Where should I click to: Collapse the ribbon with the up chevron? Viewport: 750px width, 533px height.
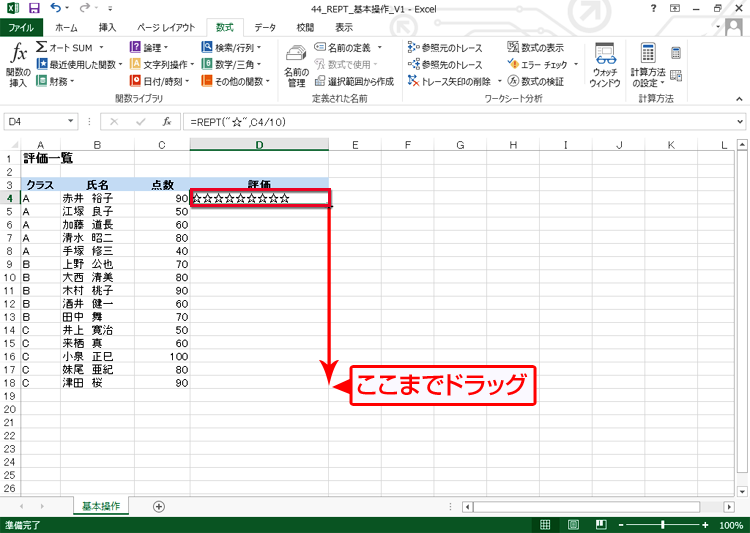[x=739, y=99]
